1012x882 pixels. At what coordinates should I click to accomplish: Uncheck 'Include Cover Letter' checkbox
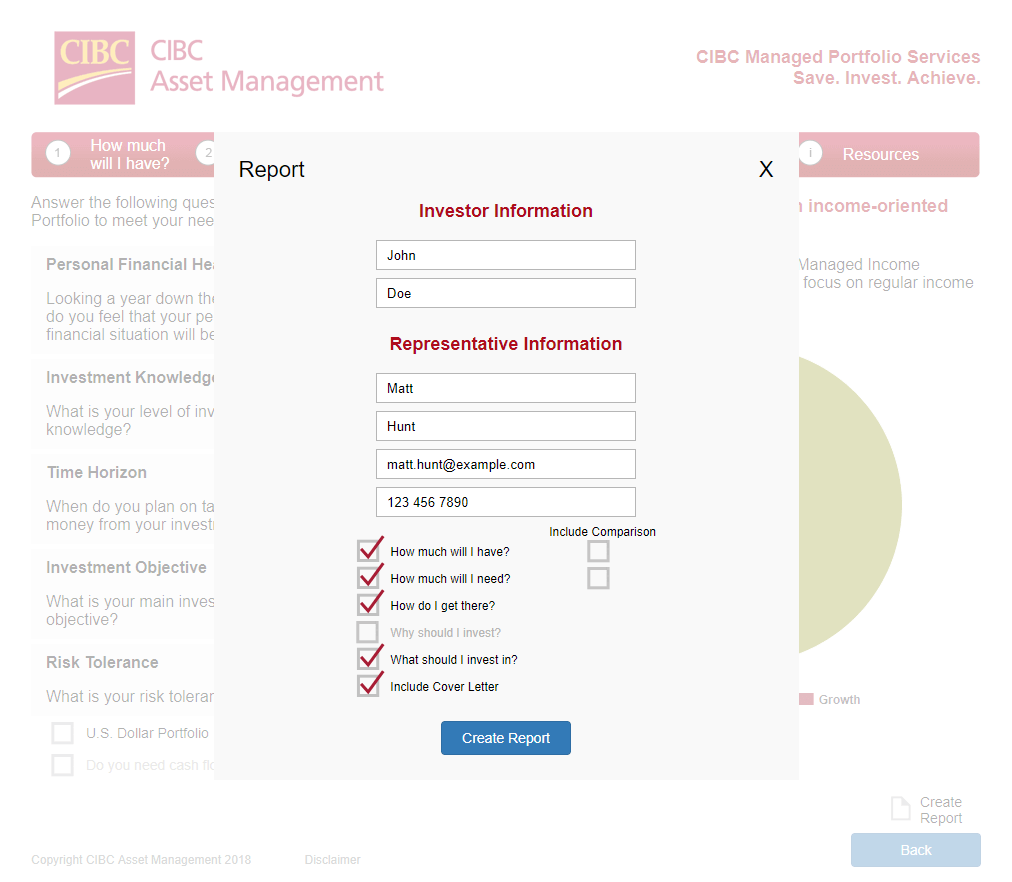coord(369,686)
